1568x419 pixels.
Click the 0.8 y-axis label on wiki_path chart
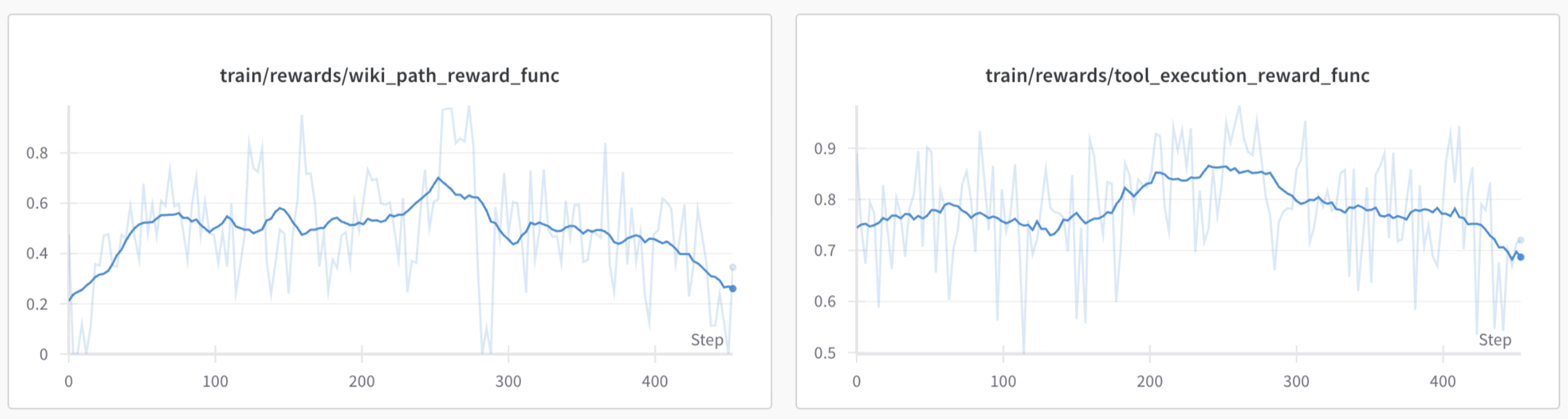(x=37, y=153)
